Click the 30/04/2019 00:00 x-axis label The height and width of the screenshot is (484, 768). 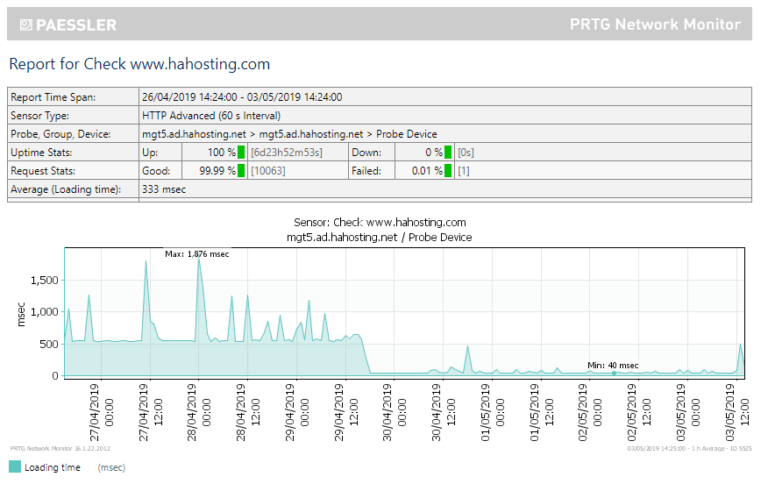[394, 412]
